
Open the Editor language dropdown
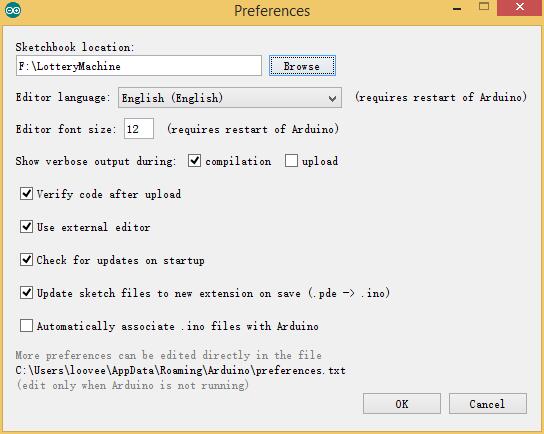(230, 97)
